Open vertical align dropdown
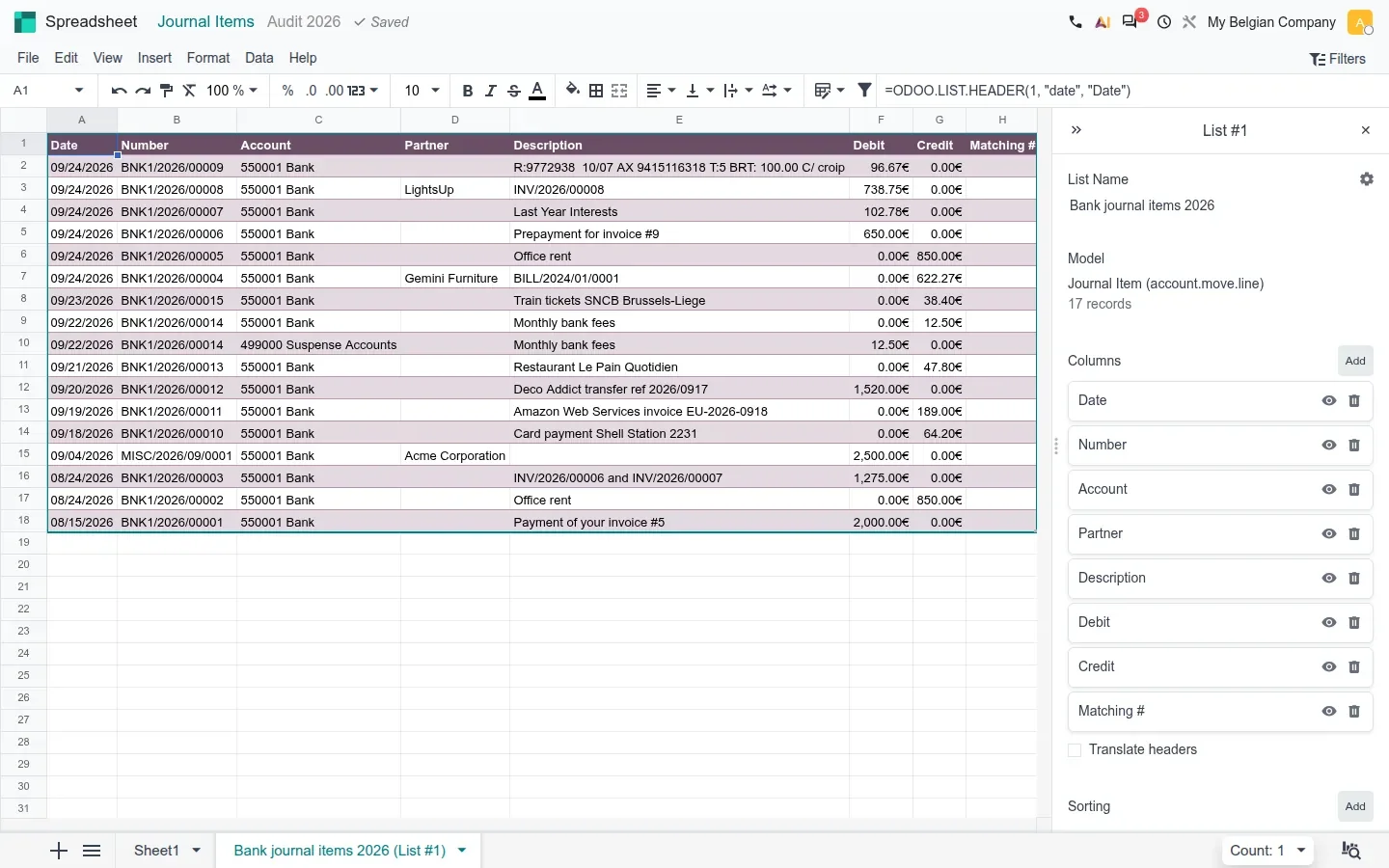This screenshot has height=868, width=1389. tap(699, 91)
